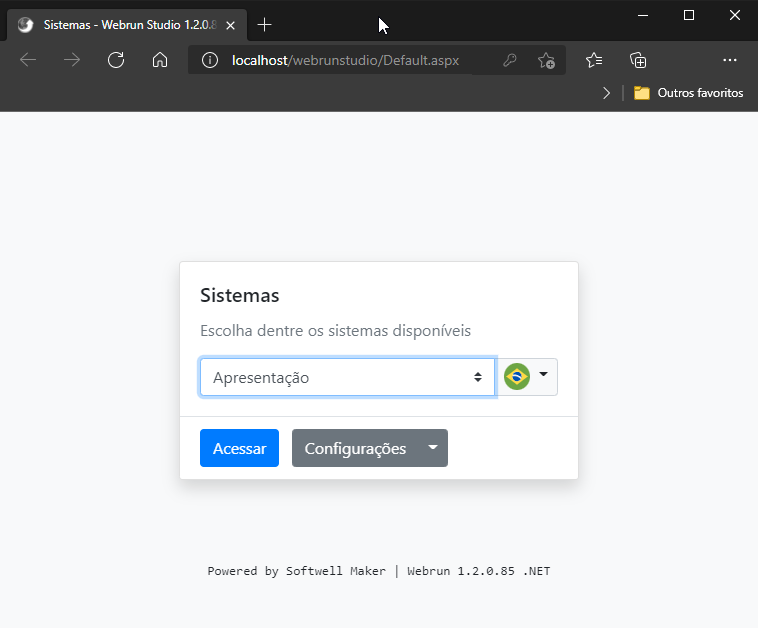758x628 pixels.
Task: Expand the Apresentação system dropdown
Action: click(x=347, y=378)
